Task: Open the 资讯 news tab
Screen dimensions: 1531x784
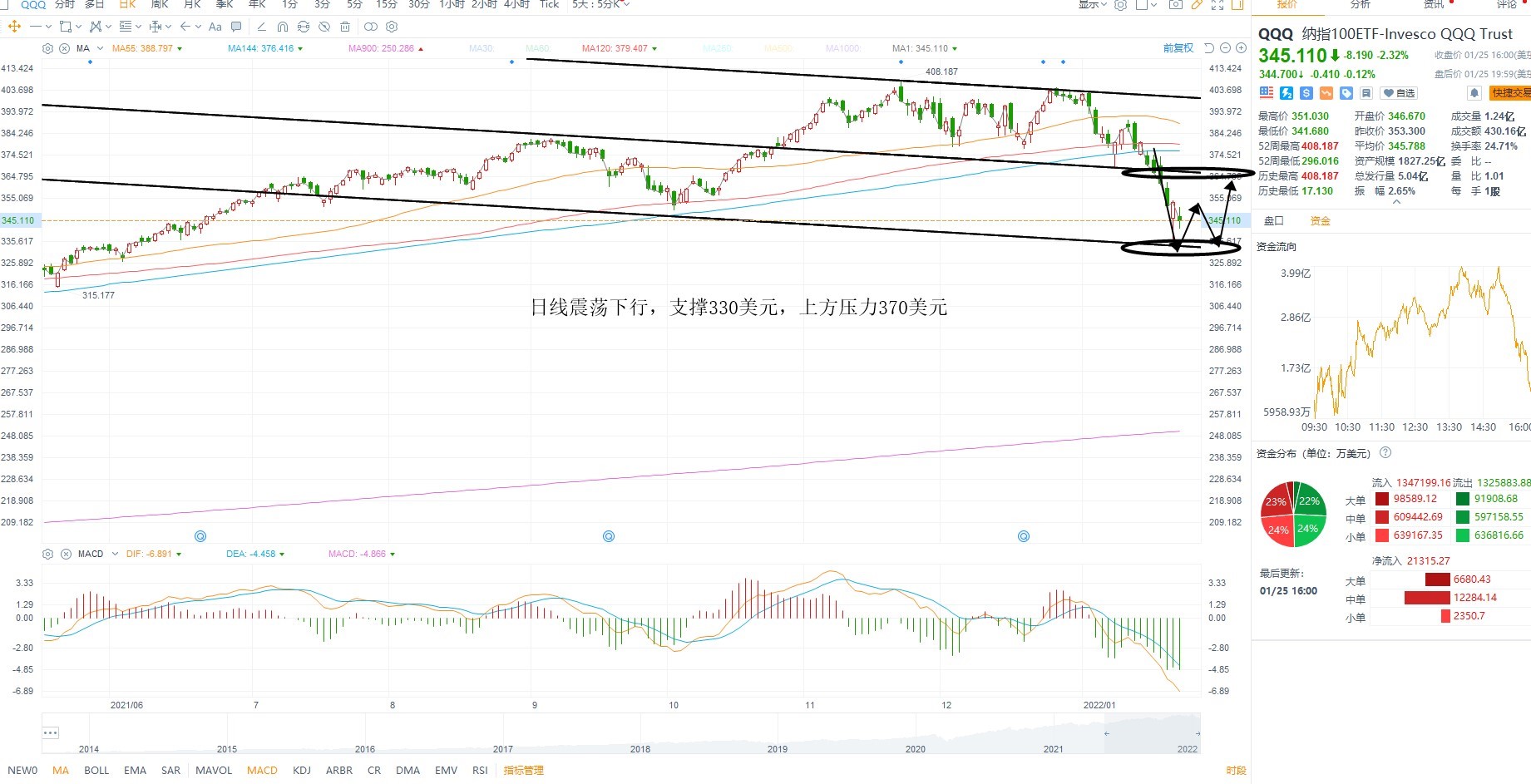Action: pos(1434,4)
